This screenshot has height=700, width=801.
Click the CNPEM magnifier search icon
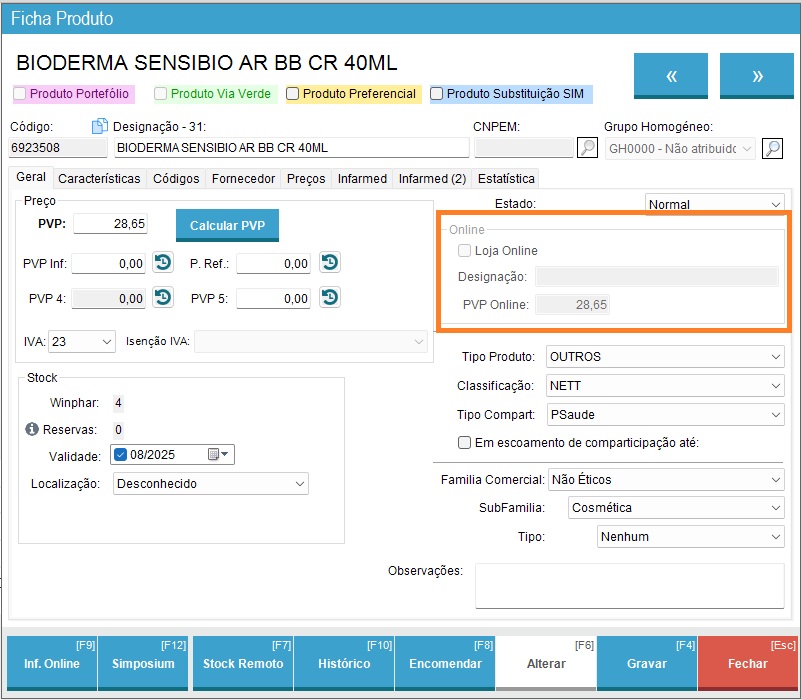point(588,148)
